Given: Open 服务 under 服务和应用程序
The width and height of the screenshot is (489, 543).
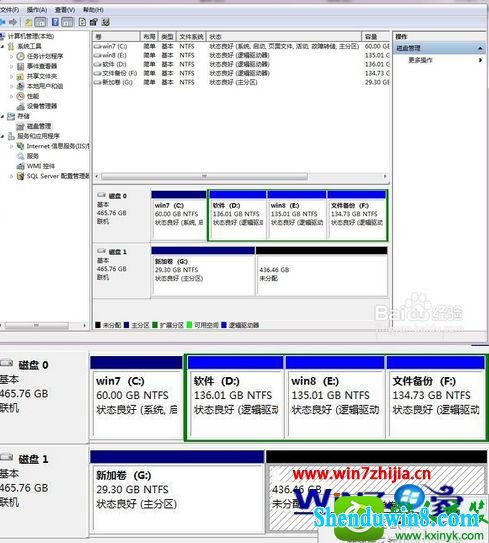Looking at the screenshot, I should (x=33, y=156).
